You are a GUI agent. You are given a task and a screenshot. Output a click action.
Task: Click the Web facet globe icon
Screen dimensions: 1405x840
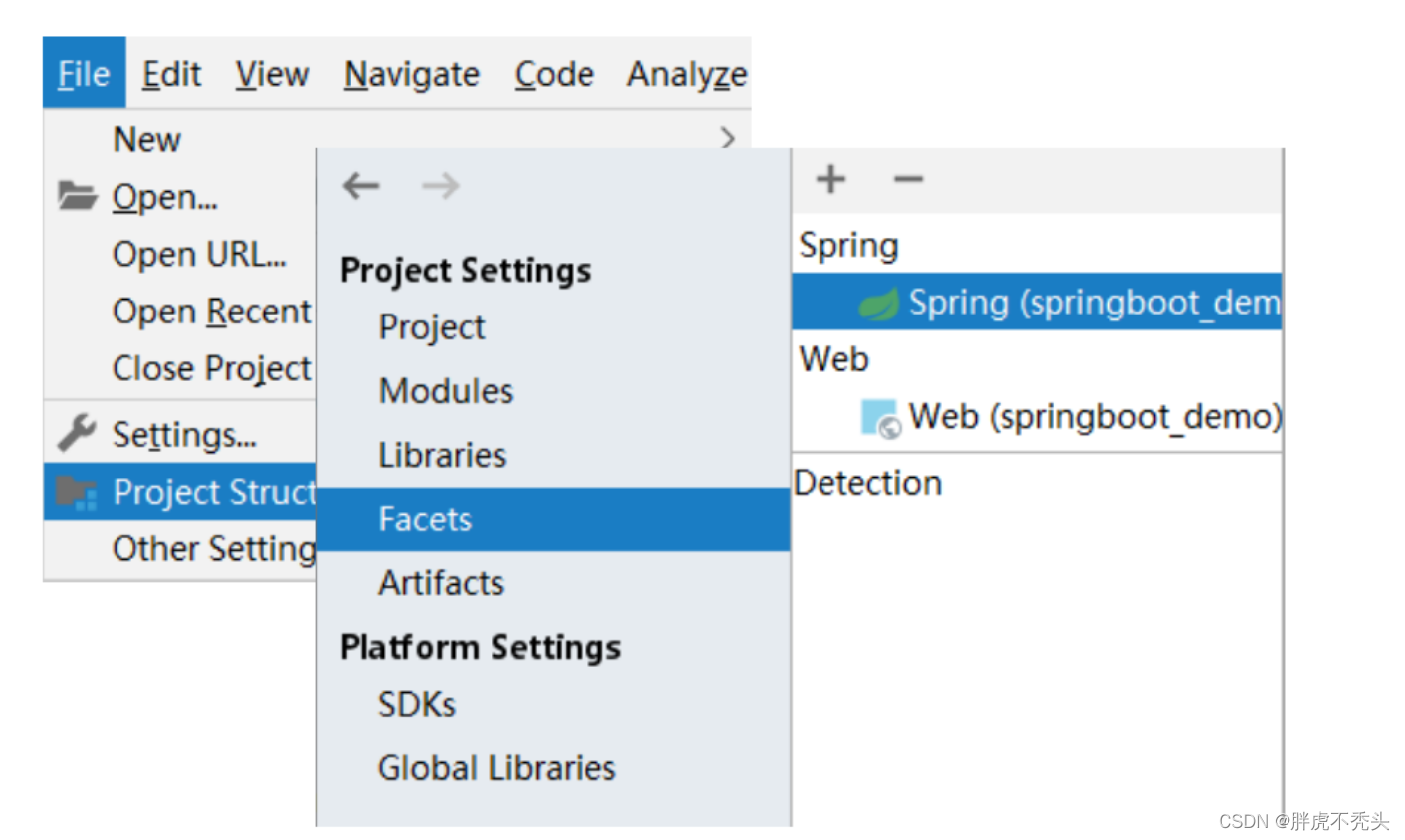tap(880, 417)
